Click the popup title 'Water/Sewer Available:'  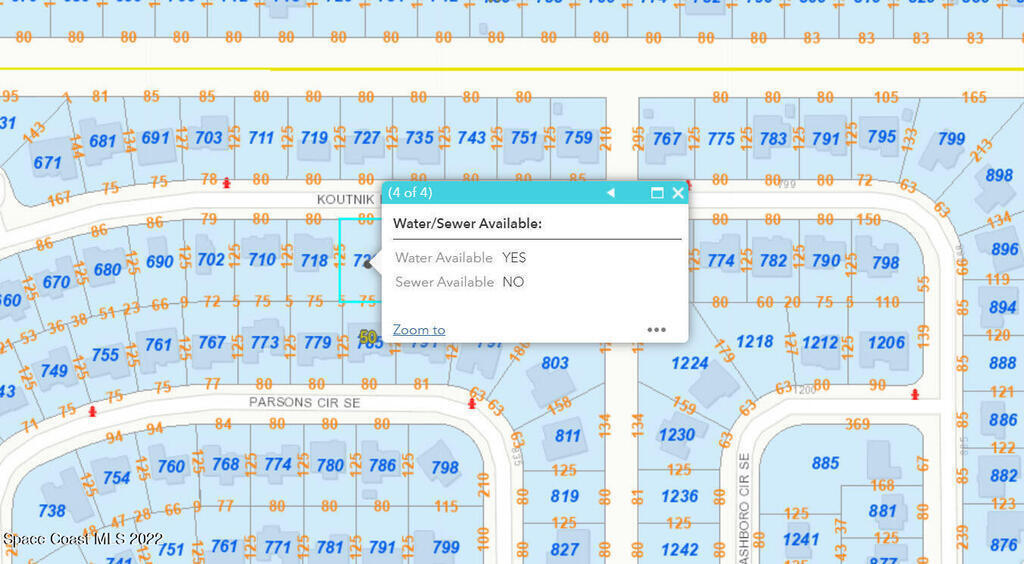click(467, 223)
